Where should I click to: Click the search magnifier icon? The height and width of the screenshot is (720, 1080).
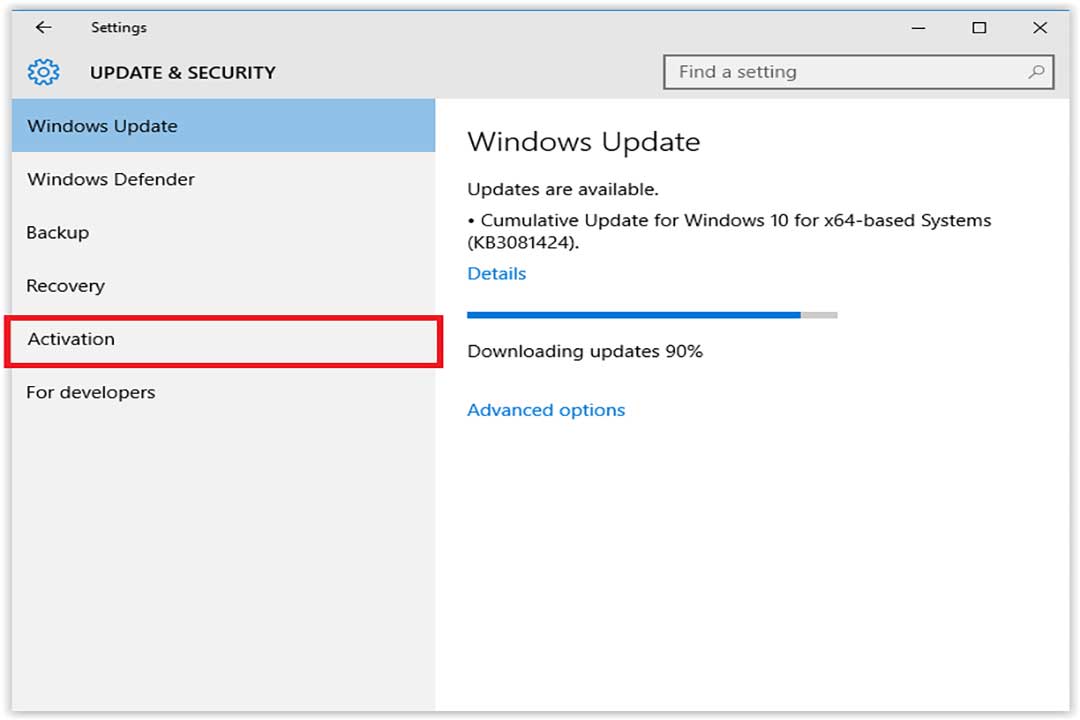click(x=1036, y=72)
